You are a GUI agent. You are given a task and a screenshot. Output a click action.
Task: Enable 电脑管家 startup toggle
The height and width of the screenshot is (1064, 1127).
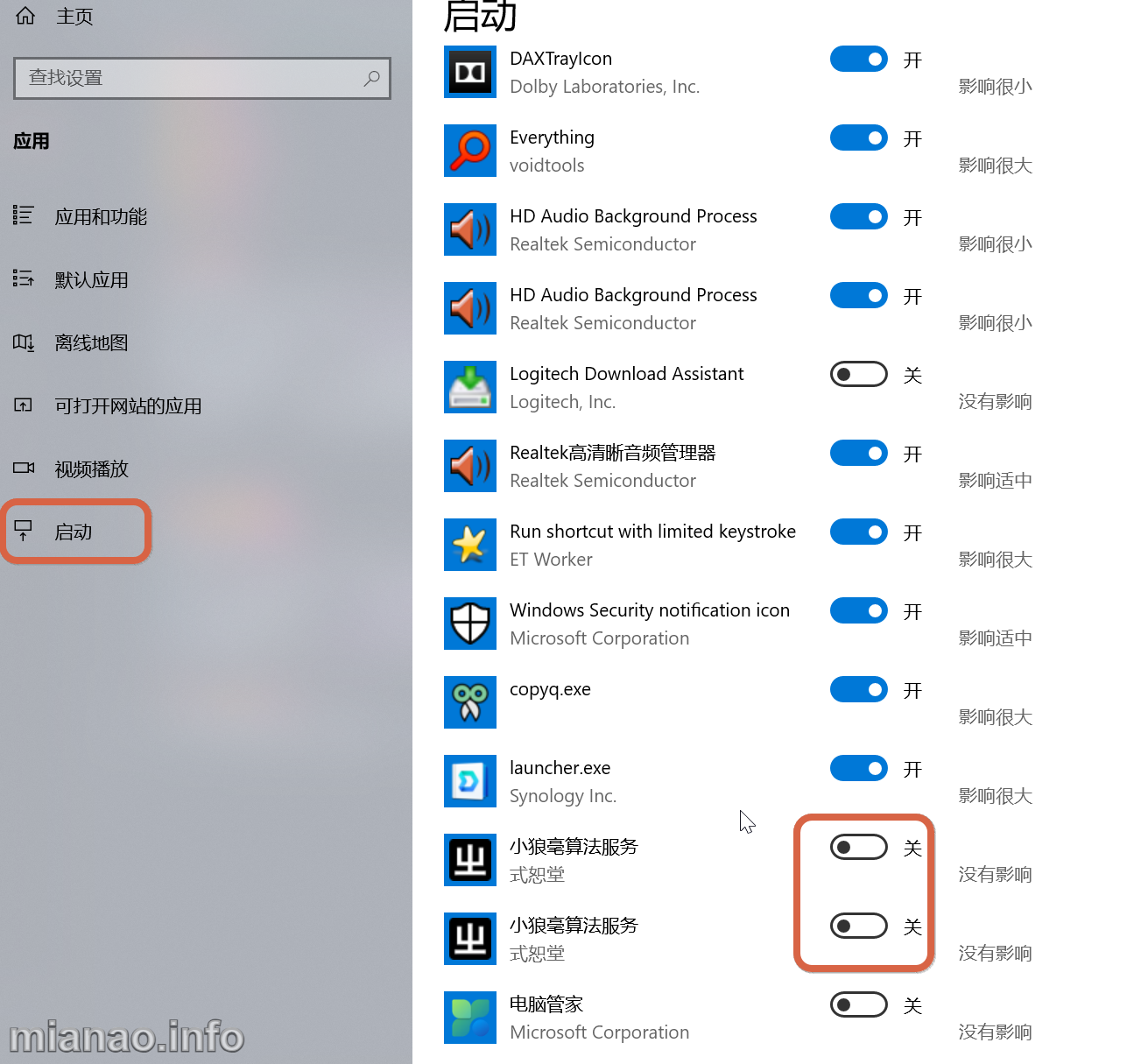(859, 1004)
